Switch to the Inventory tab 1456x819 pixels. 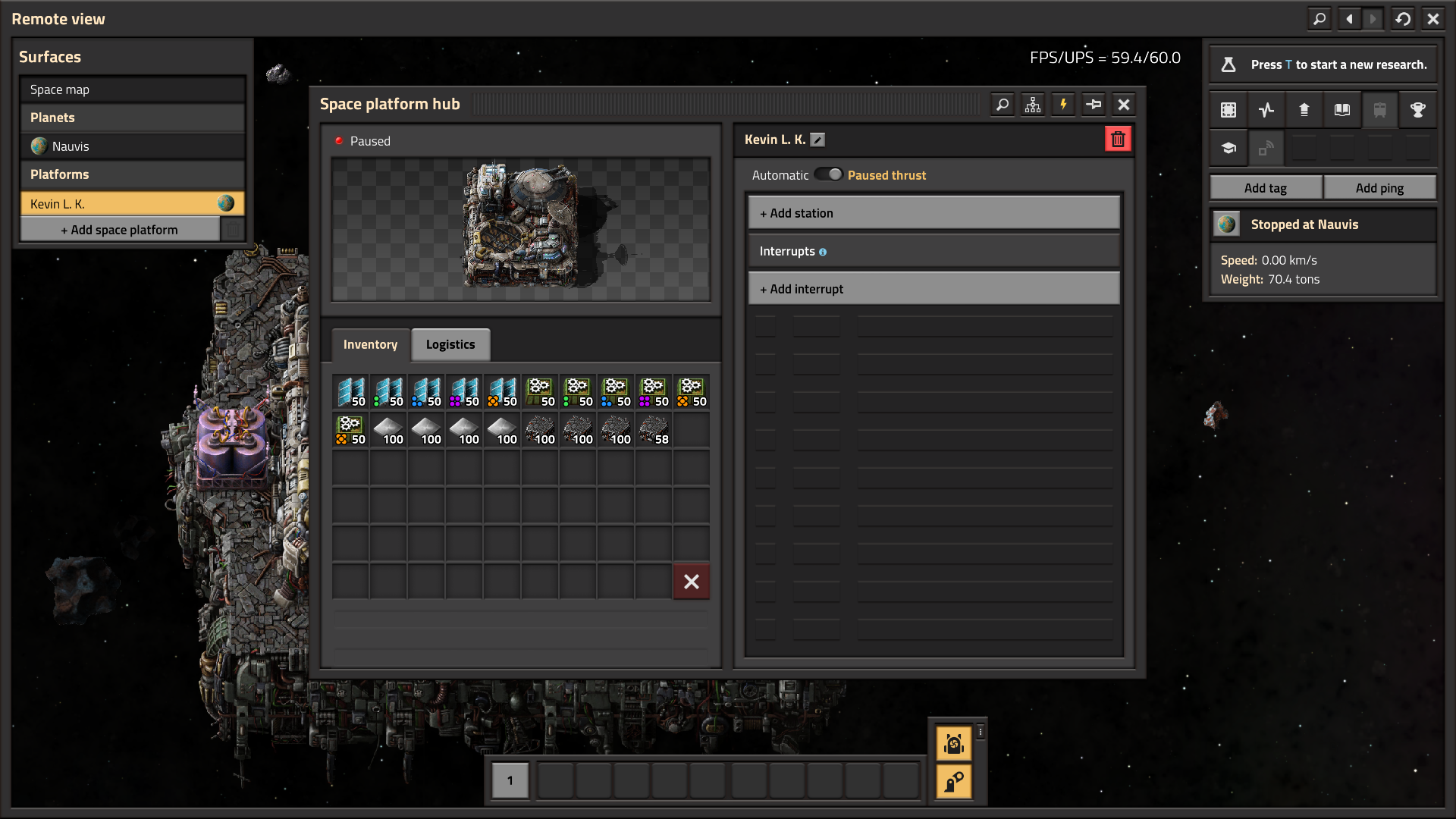[x=370, y=345]
